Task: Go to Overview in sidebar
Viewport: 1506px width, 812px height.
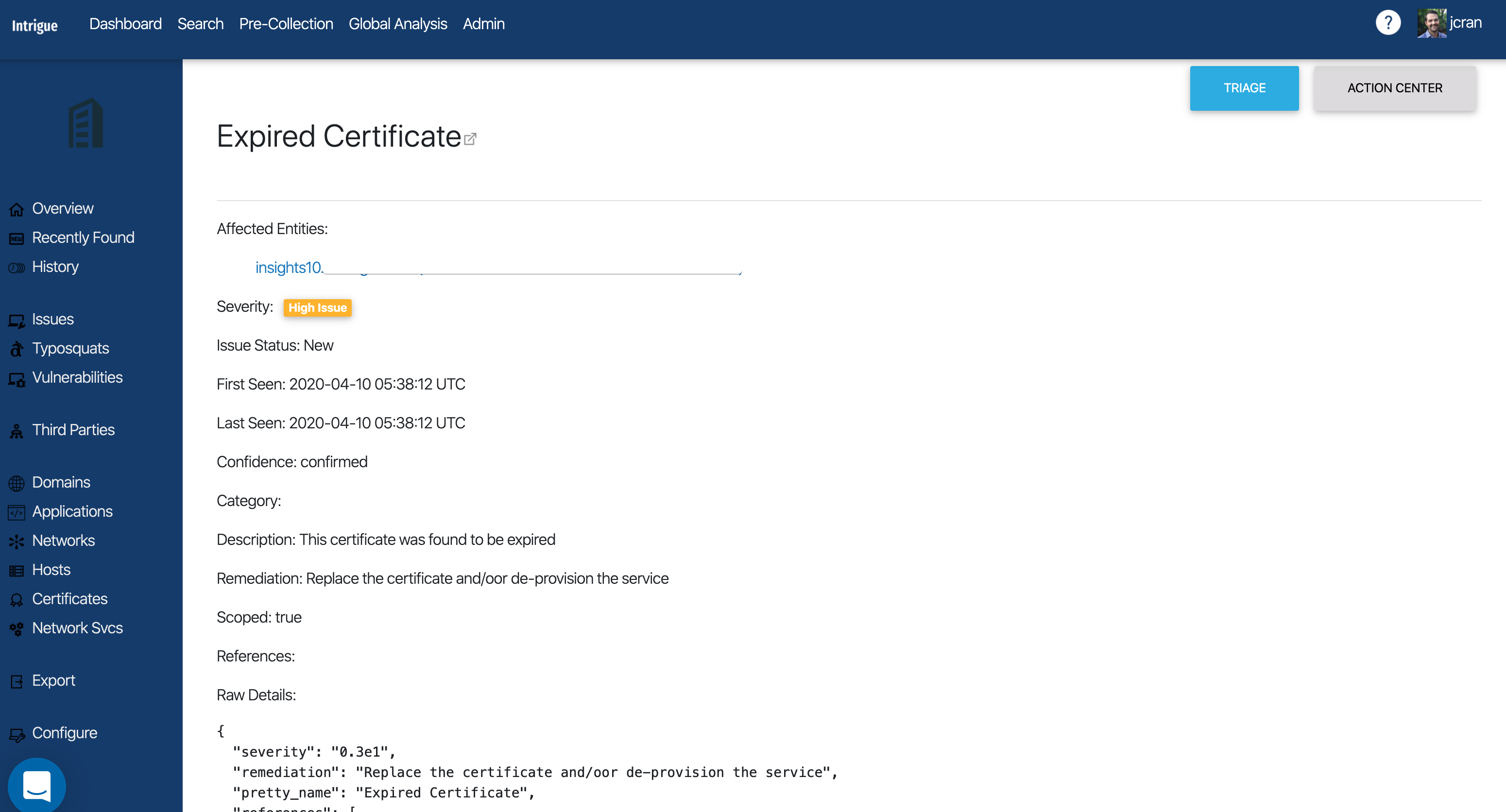Action: coord(63,208)
